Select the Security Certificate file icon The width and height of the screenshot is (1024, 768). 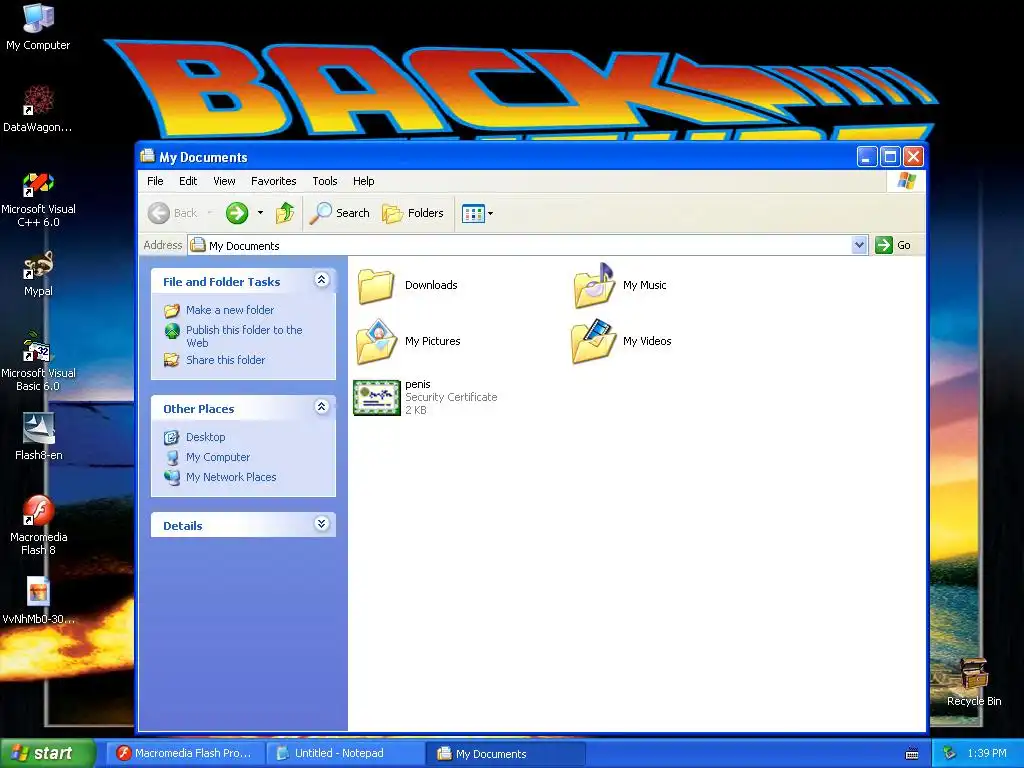tap(377, 397)
